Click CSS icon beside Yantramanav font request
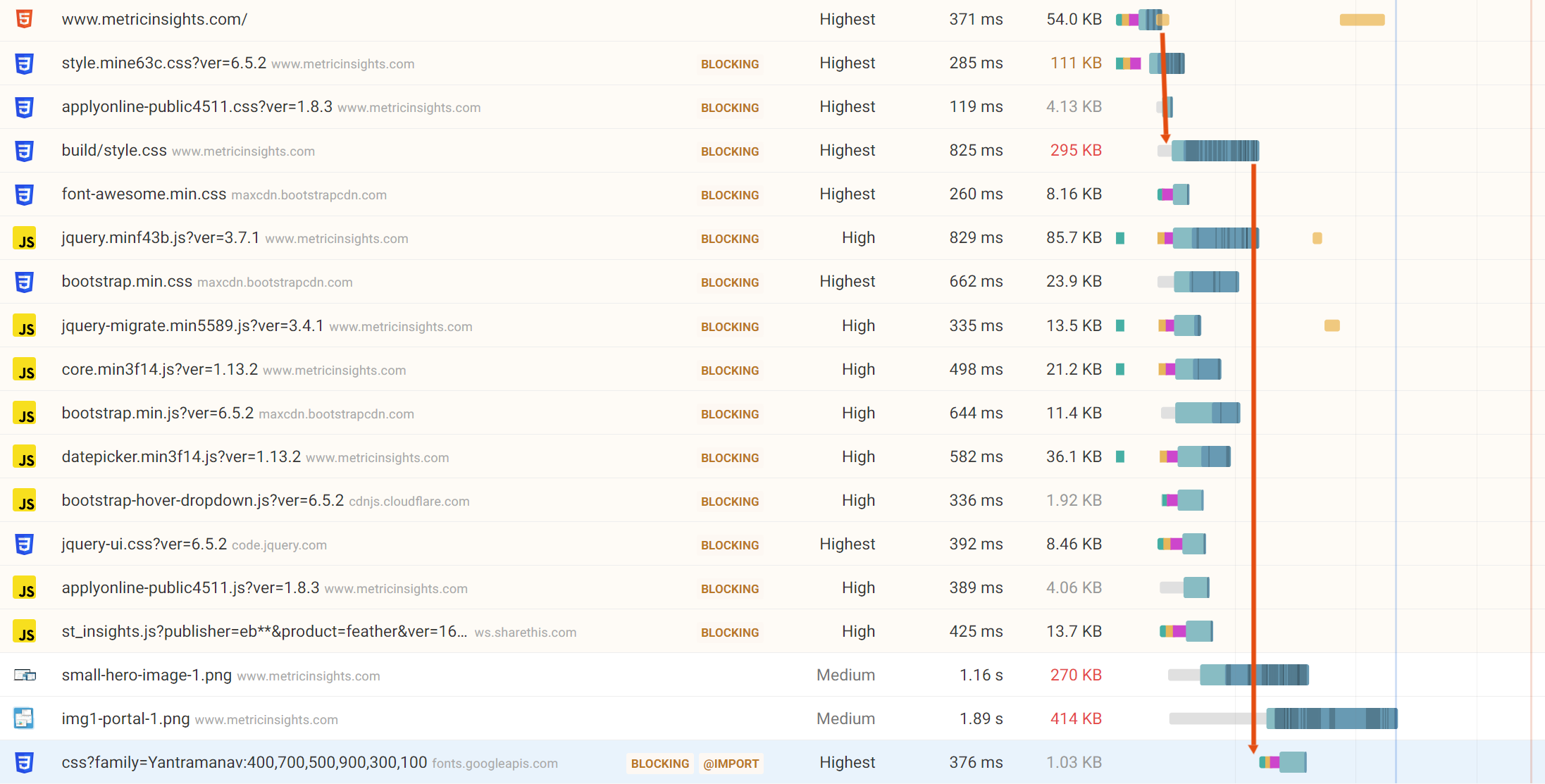Screen dimensions: 1545x784 (x=25, y=762)
